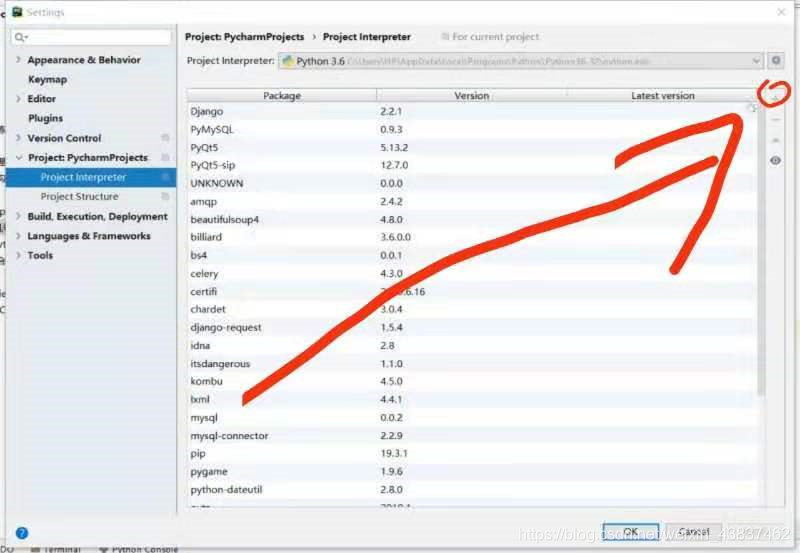
Task: Click the per-project icon beside Project Interpreter
Action: click(165, 177)
